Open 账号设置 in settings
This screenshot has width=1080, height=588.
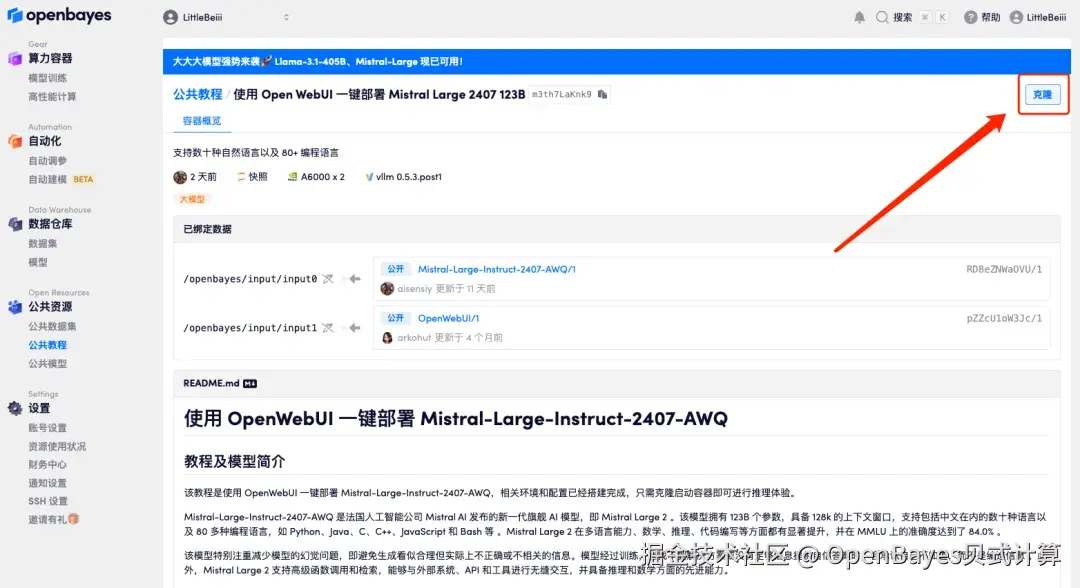[x=48, y=428]
